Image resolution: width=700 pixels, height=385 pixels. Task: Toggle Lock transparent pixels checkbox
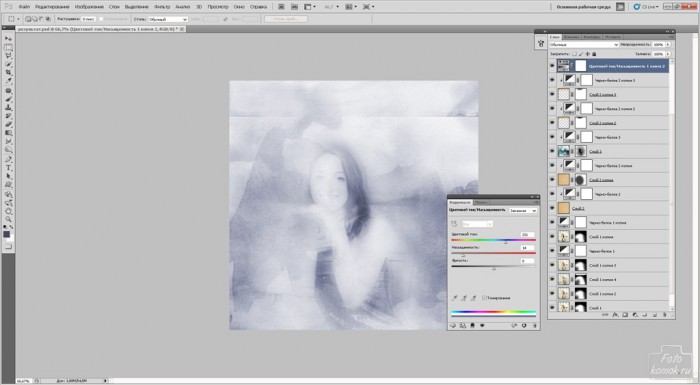(x=574, y=54)
